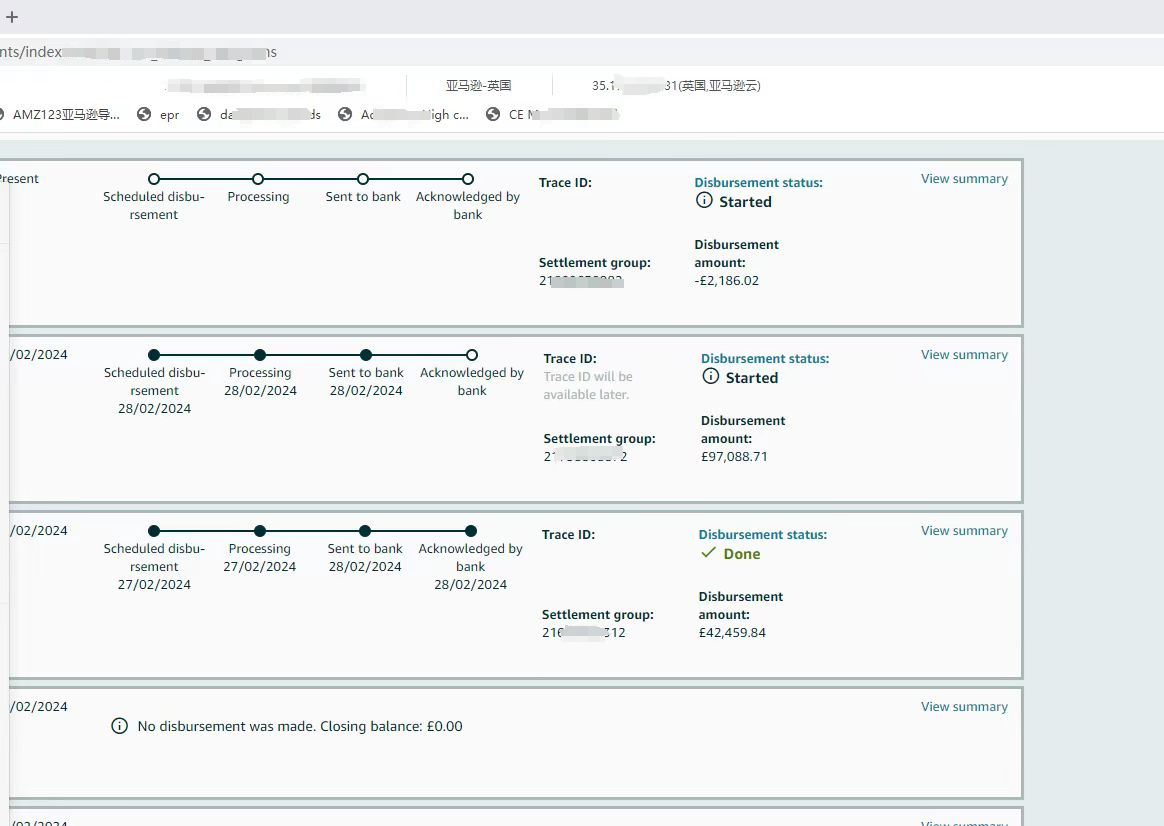Open the AMZ123 bookmark

coord(59,114)
